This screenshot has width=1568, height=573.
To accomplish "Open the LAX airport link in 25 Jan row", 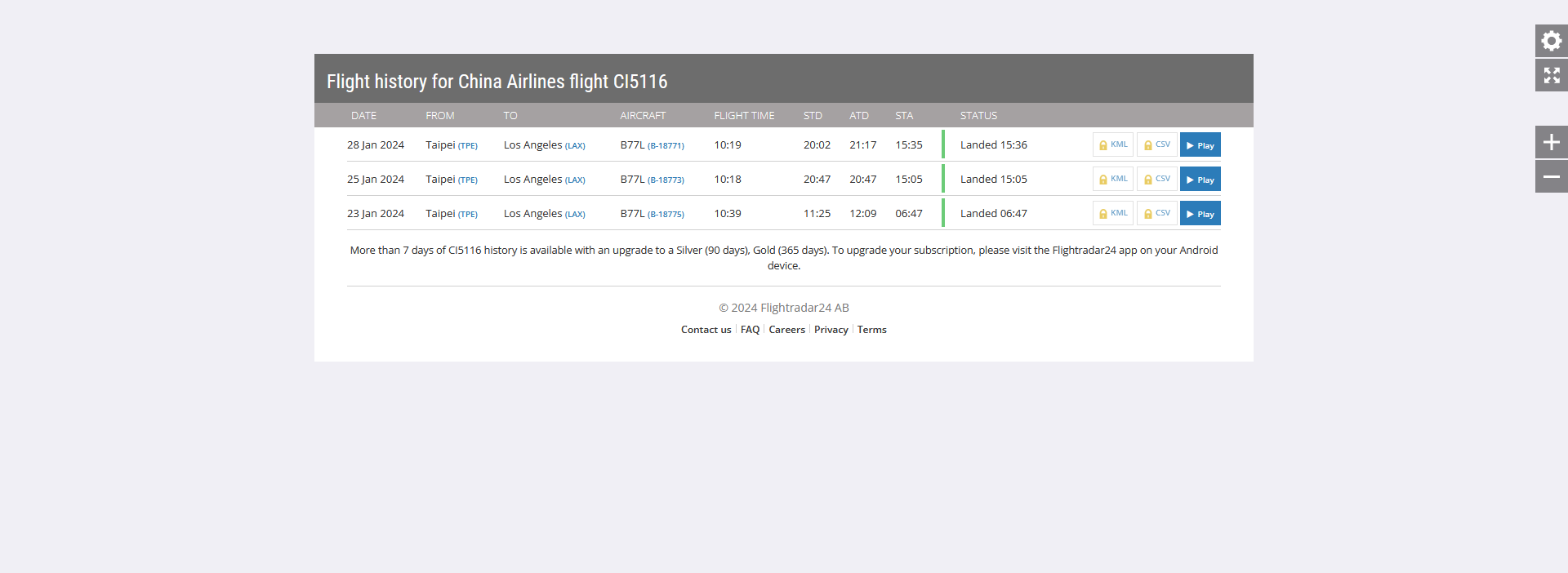I will point(575,180).
